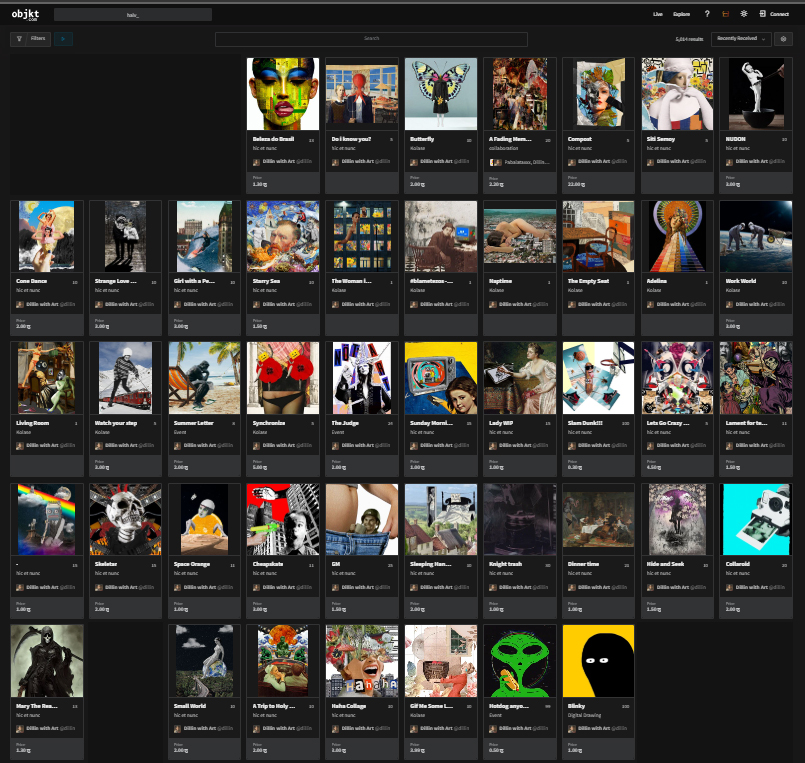
Task: Click the creator avatar on the Lady WIP card
Action: click(492, 446)
